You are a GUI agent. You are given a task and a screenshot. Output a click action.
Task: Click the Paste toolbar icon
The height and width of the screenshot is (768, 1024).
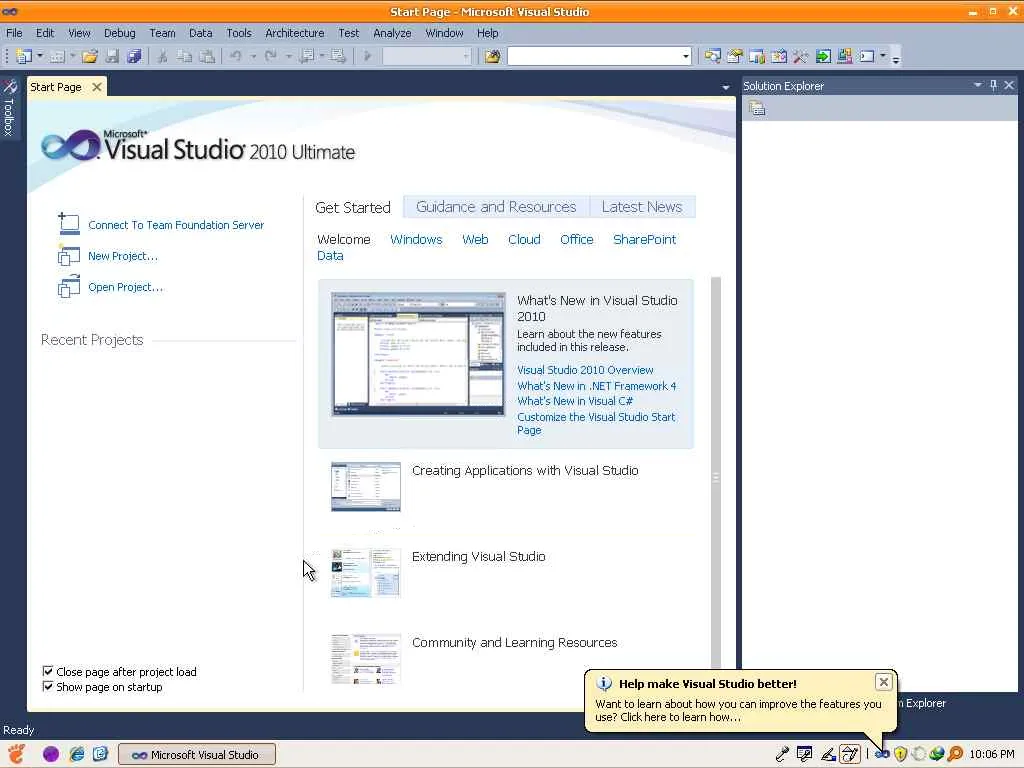tap(207, 57)
